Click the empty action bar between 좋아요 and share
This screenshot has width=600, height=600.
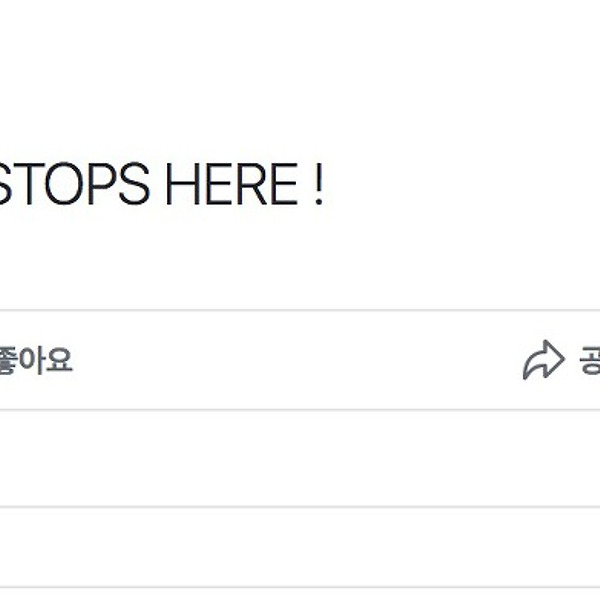pos(298,360)
